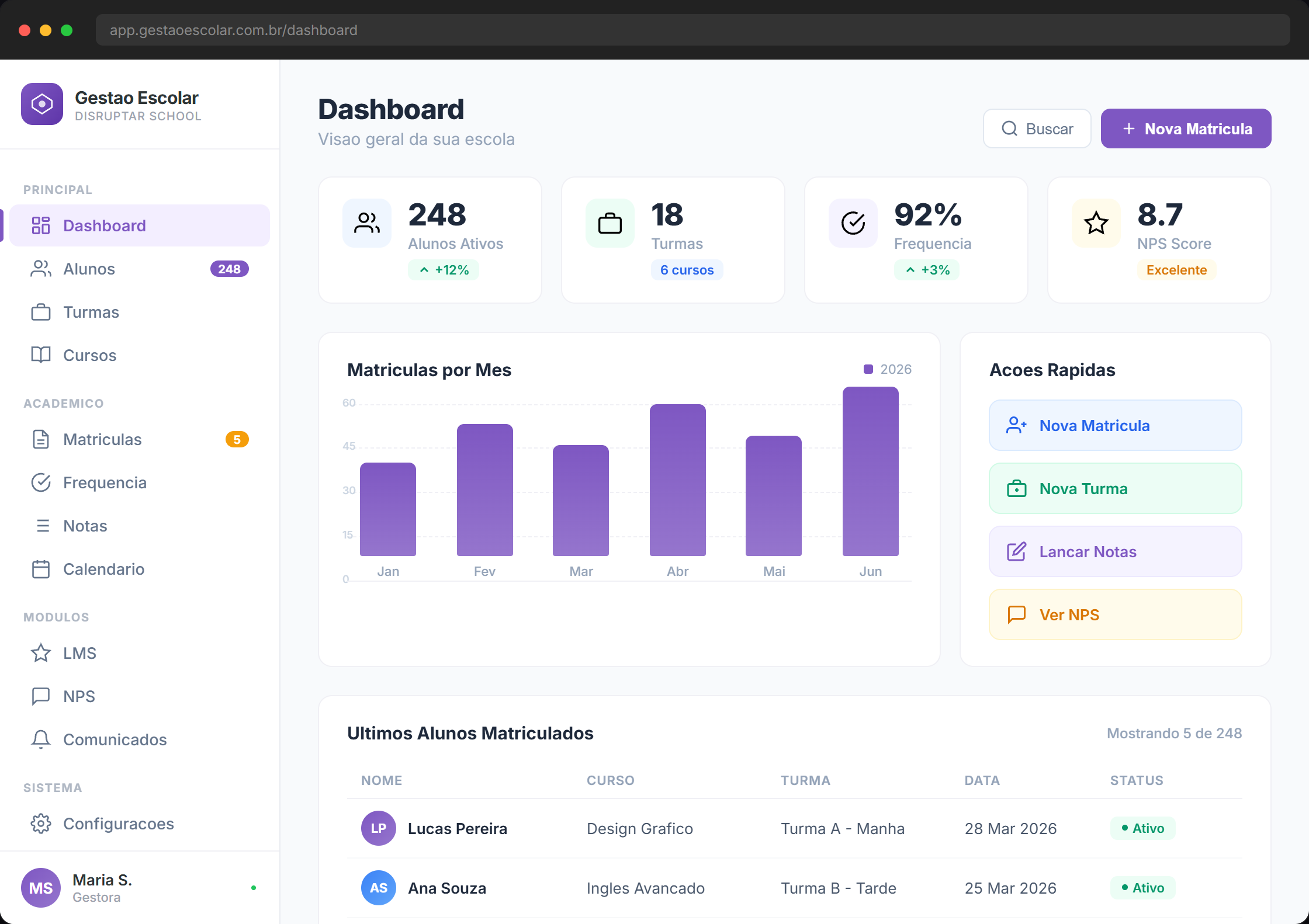Click the purple 2026 legend swatch
The width and height of the screenshot is (1309, 924).
(x=867, y=369)
